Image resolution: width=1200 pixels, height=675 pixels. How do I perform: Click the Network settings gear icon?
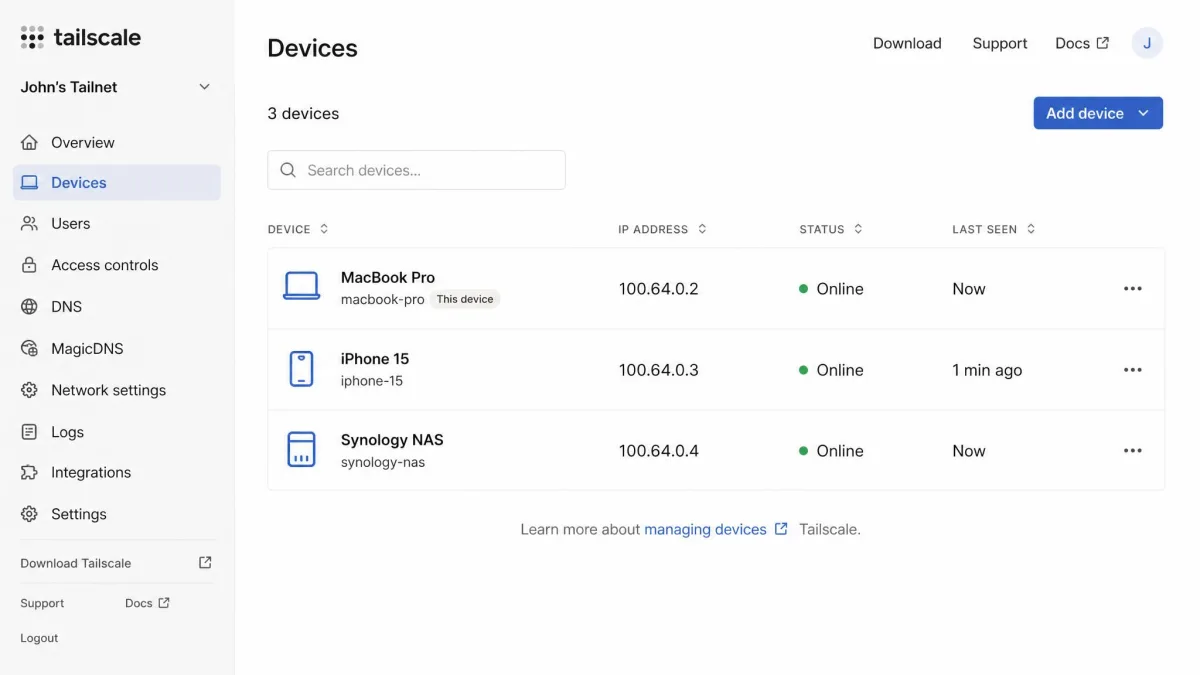tap(30, 390)
